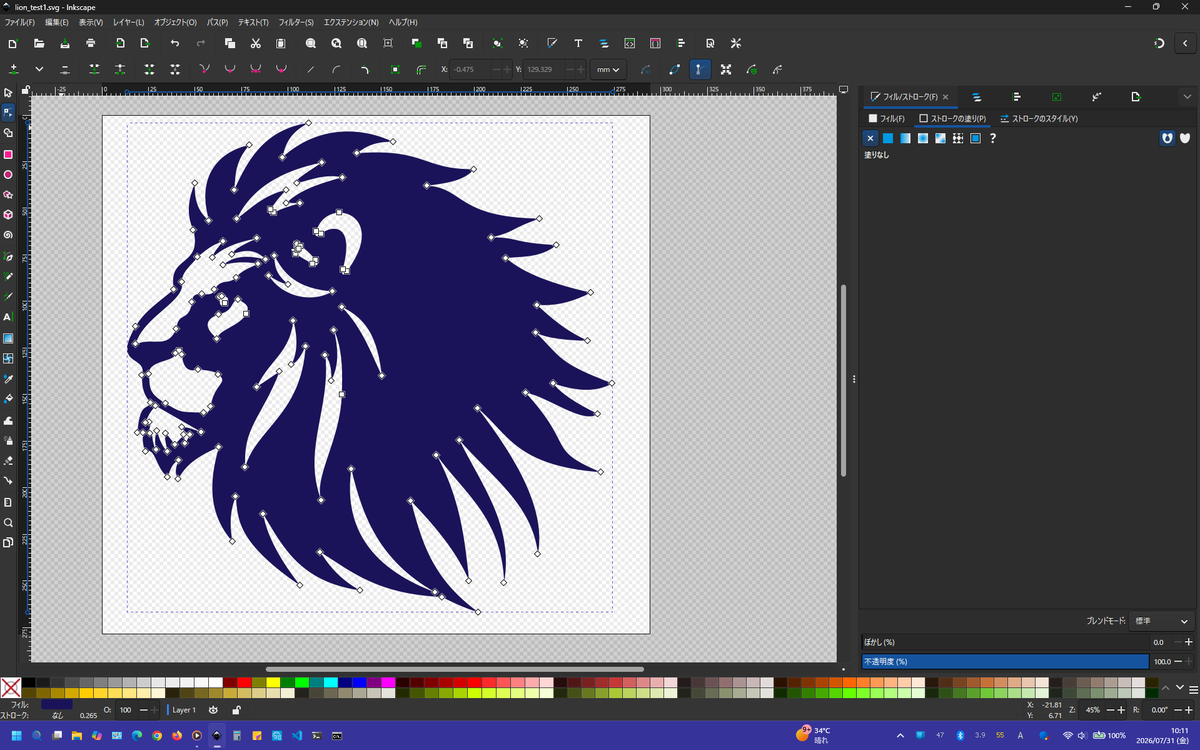This screenshot has width=1200, height=750.
Task: Expand the dock panel chevron menu
Action: point(1187,97)
